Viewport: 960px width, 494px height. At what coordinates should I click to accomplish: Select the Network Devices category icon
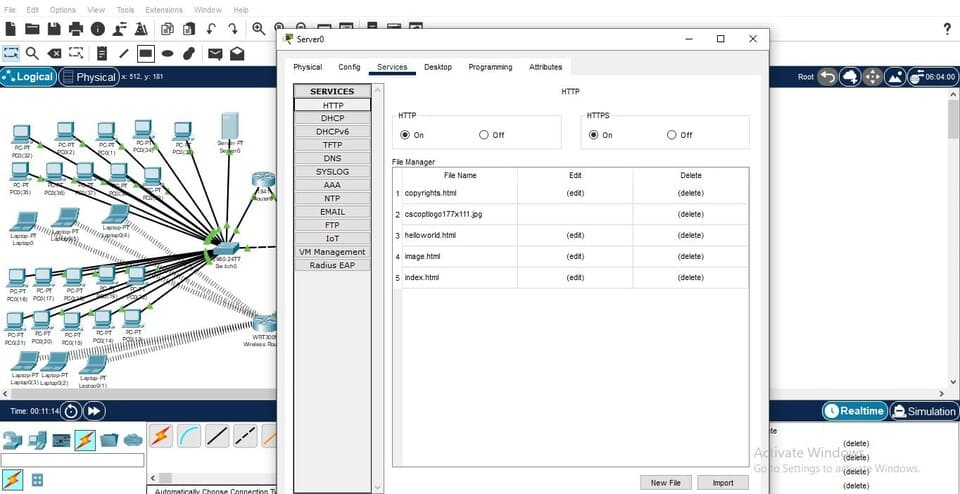click(x=12, y=440)
